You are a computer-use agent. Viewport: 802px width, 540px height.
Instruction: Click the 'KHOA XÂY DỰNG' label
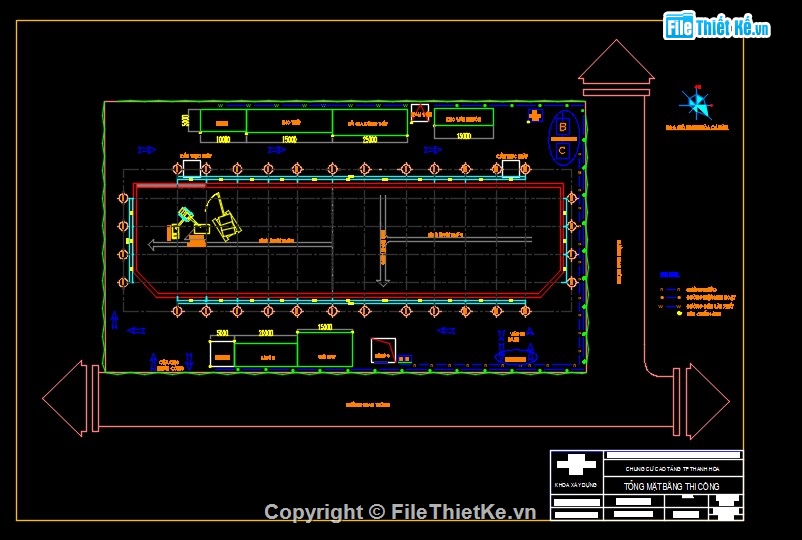(575, 485)
